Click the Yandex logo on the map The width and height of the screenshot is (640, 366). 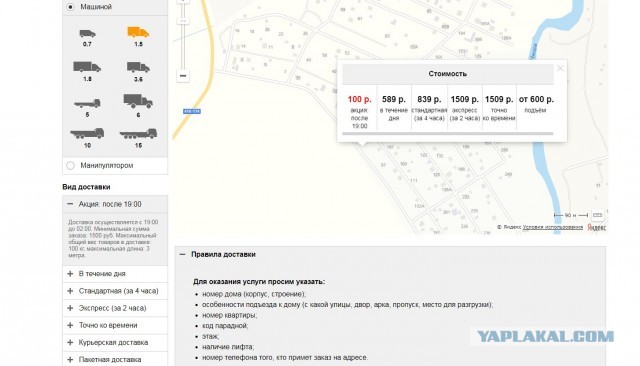pyautogui.click(x=596, y=227)
